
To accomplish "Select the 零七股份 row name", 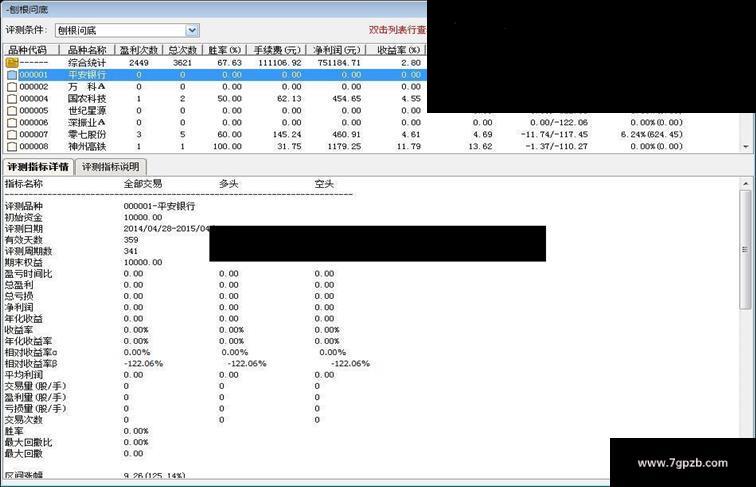I will (x=87, y=135).
